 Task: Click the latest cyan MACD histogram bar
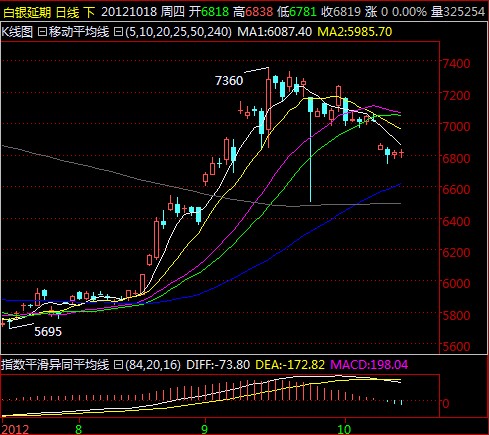pos(402,402)
